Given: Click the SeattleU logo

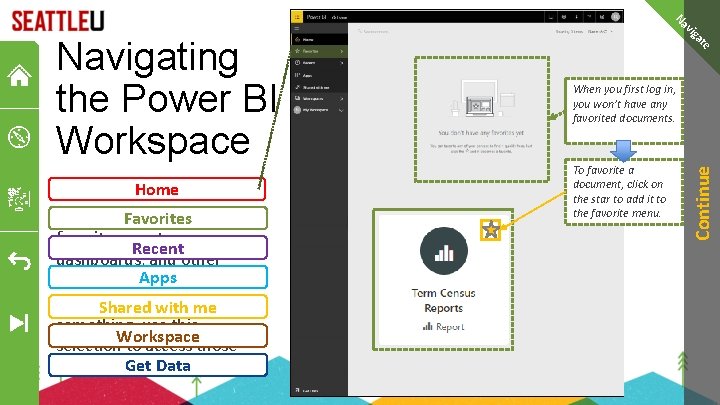Looking at the screenshot, I should pos(58,21).
